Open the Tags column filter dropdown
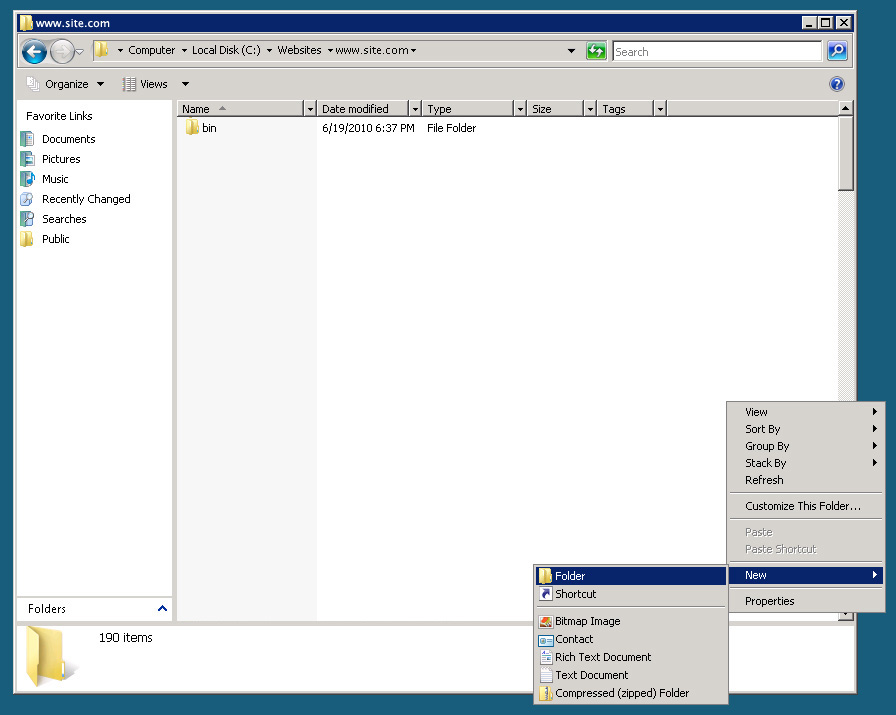896x715 pixels. (x=660, y=109)
